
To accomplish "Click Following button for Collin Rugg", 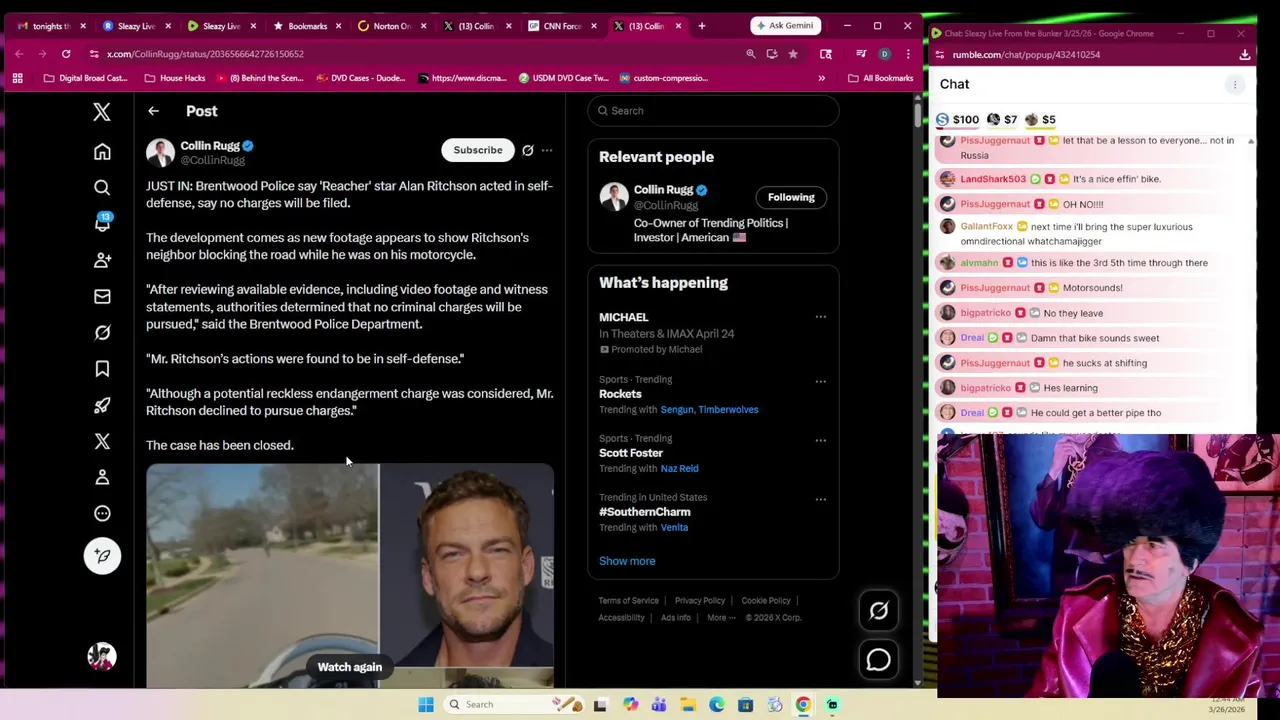I will 791,197.
